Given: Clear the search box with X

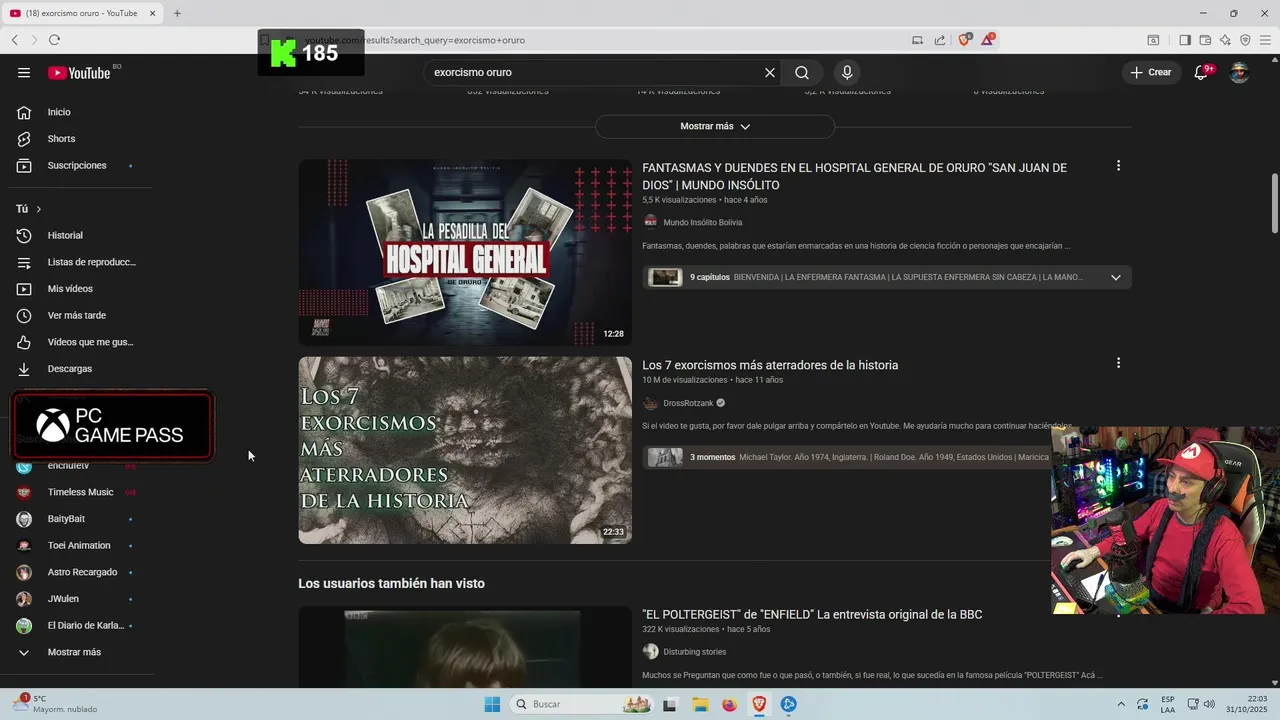Looking at the screenshot, I should point(770,73).
